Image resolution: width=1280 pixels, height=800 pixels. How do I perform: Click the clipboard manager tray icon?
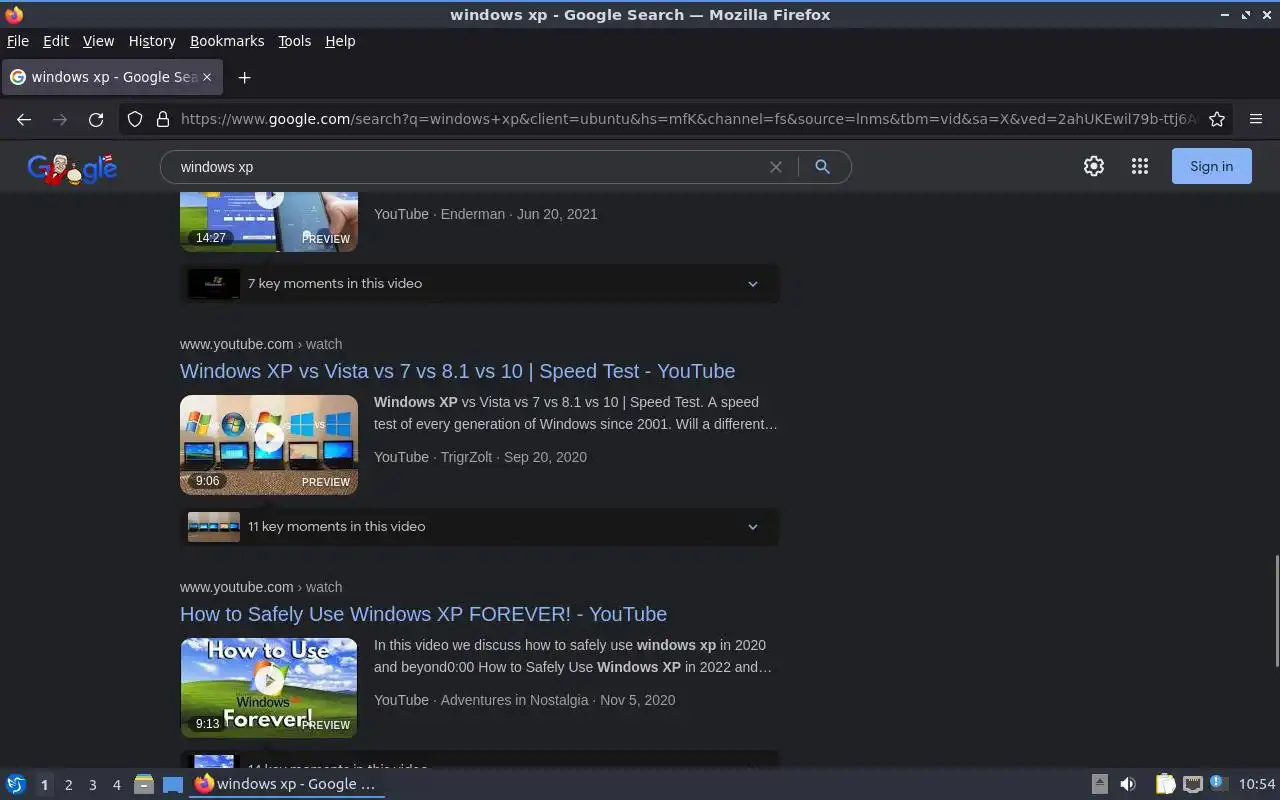pos(1165,784)
